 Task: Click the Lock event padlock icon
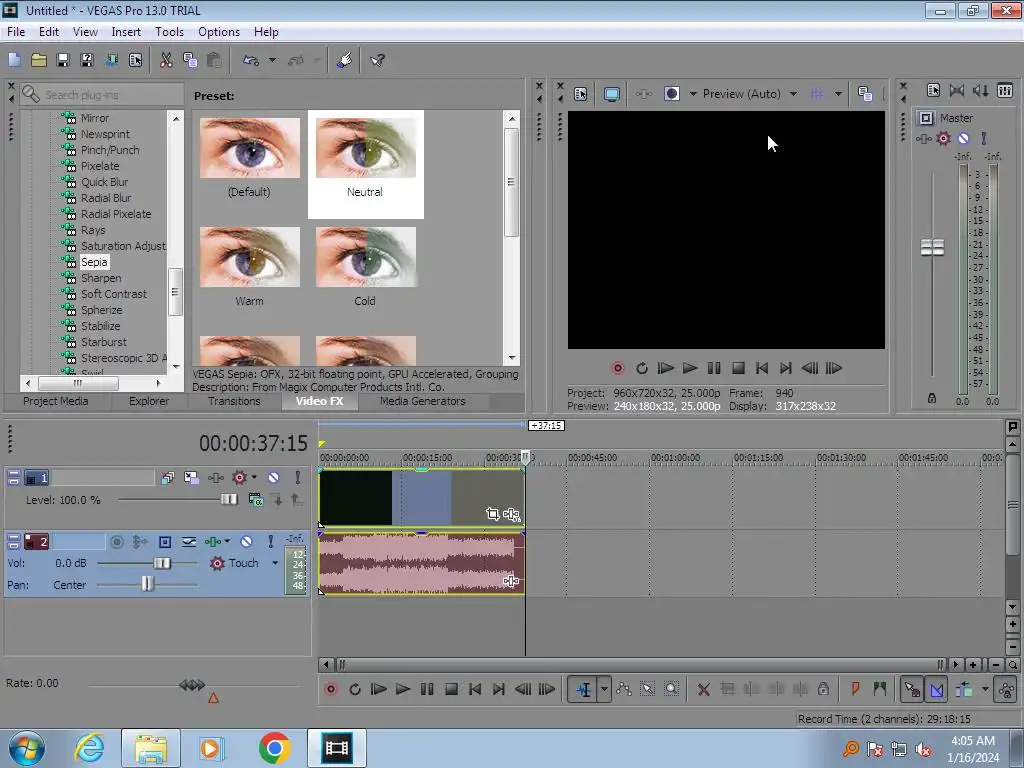pyautogui.click(x=824, y=689)
